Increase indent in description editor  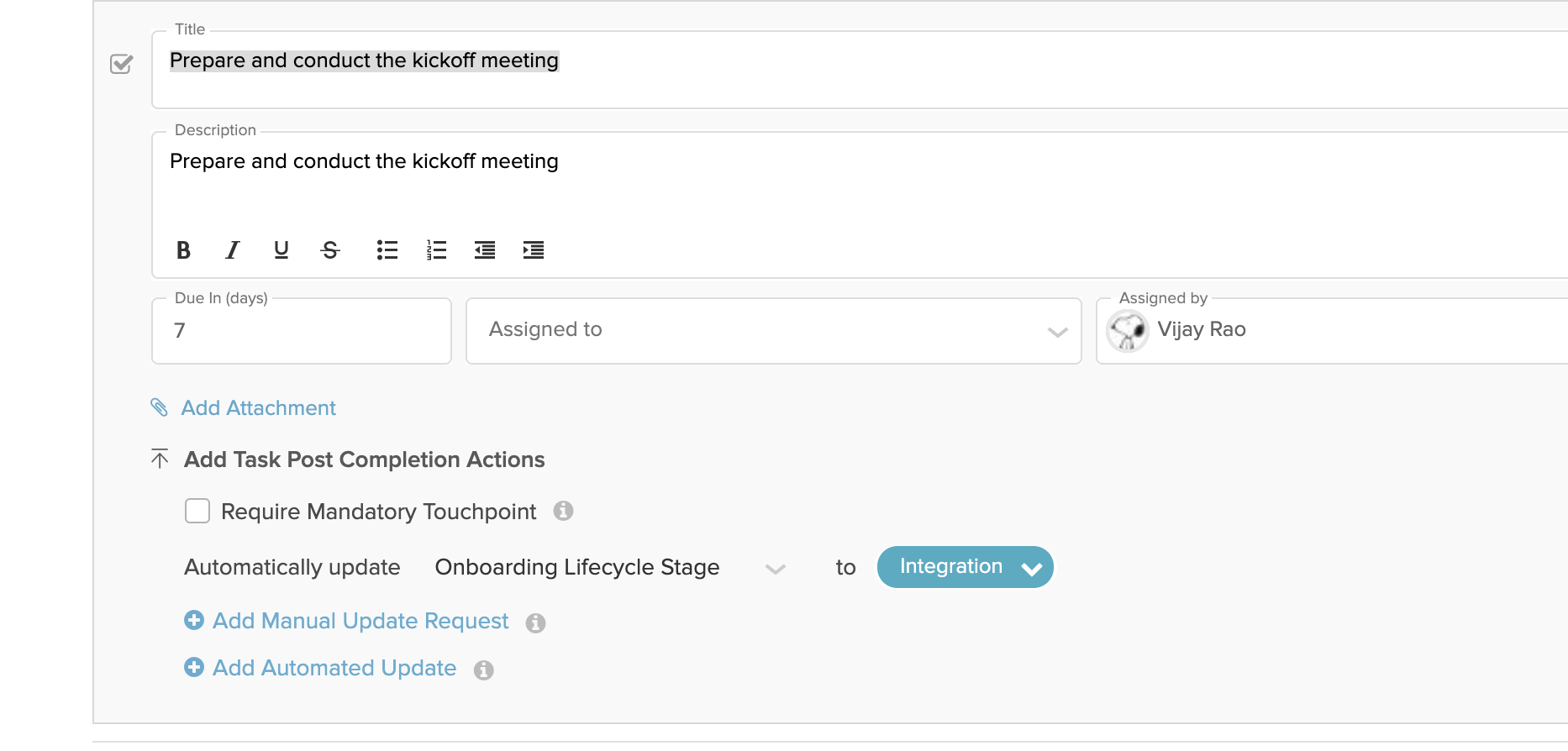[x=534, y=249]
